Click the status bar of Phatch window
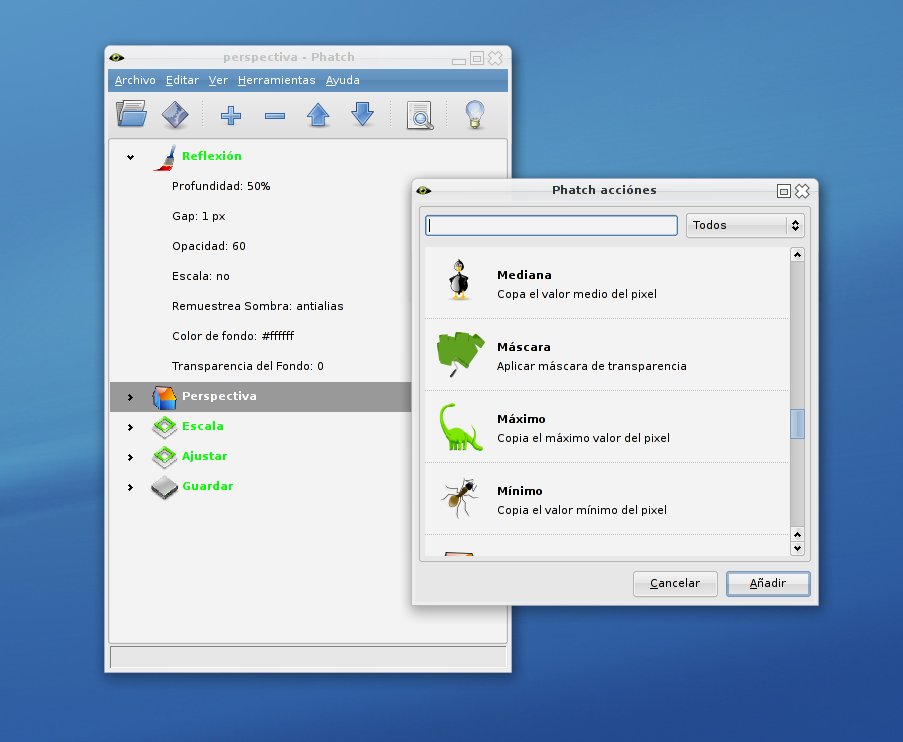Image resolution: width=903 pixels, height=742 pixels. [x=308, y=657]
